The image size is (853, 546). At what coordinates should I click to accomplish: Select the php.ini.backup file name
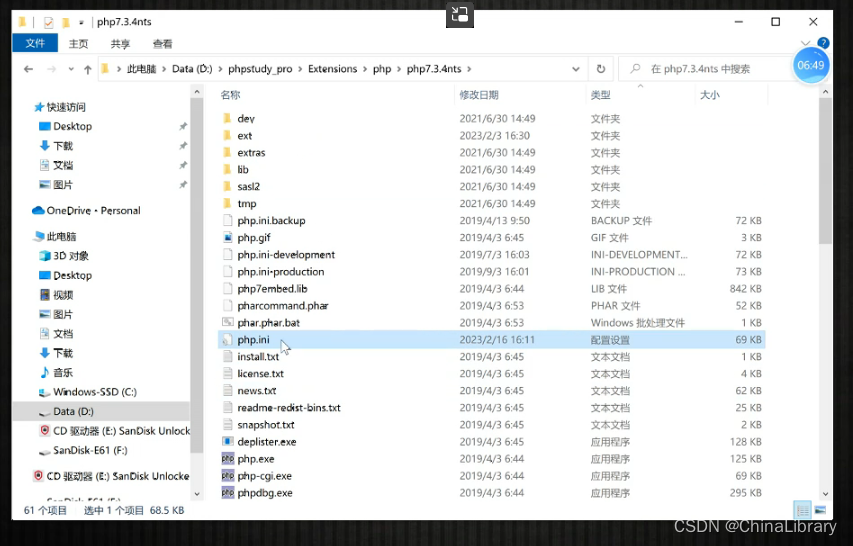point(271,221)
